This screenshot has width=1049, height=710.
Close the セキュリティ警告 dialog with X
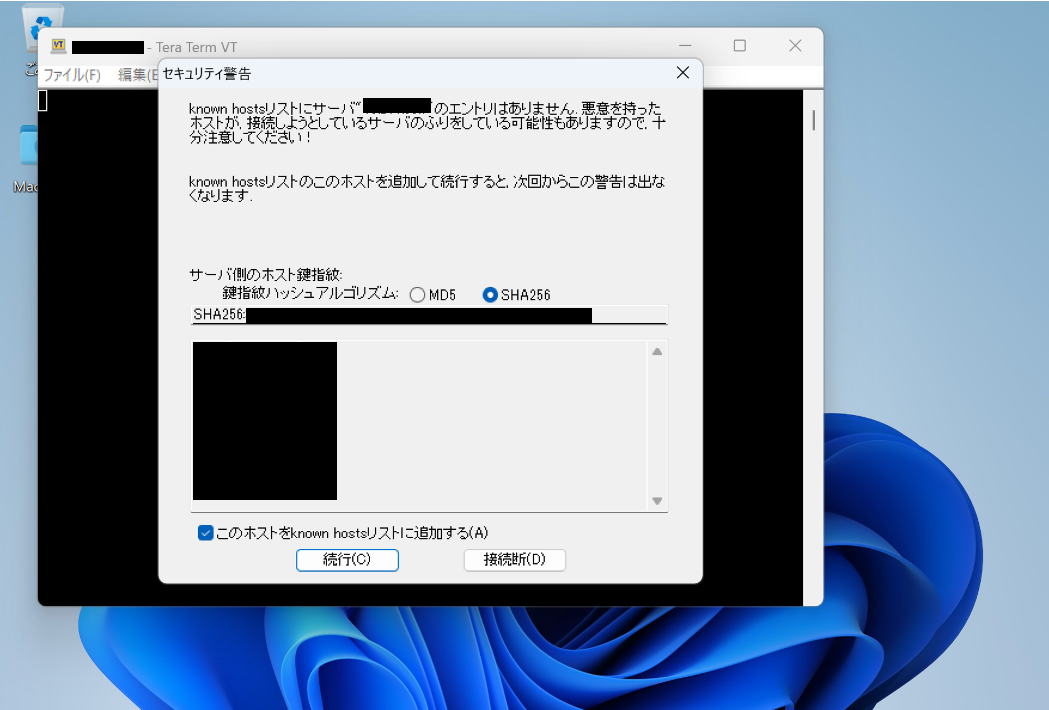pos(682,73)
